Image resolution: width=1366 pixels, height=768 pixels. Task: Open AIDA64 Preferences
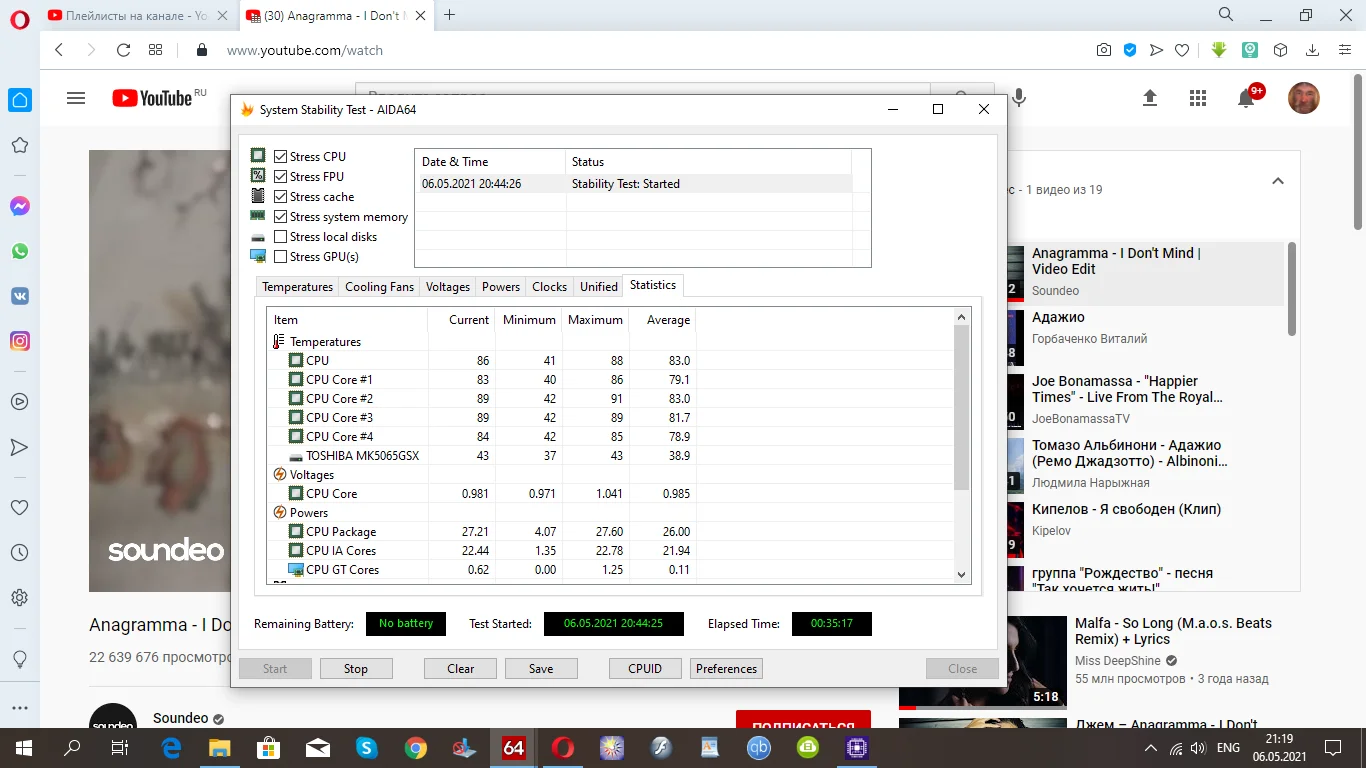[727, 669]
